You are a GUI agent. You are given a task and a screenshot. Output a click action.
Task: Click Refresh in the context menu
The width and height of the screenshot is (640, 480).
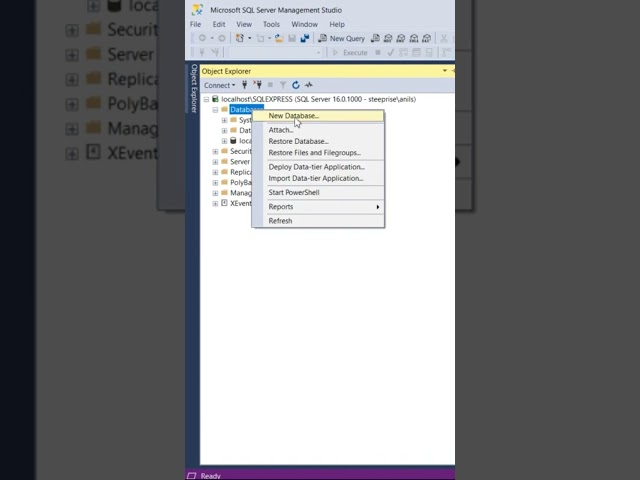point(318,221)
